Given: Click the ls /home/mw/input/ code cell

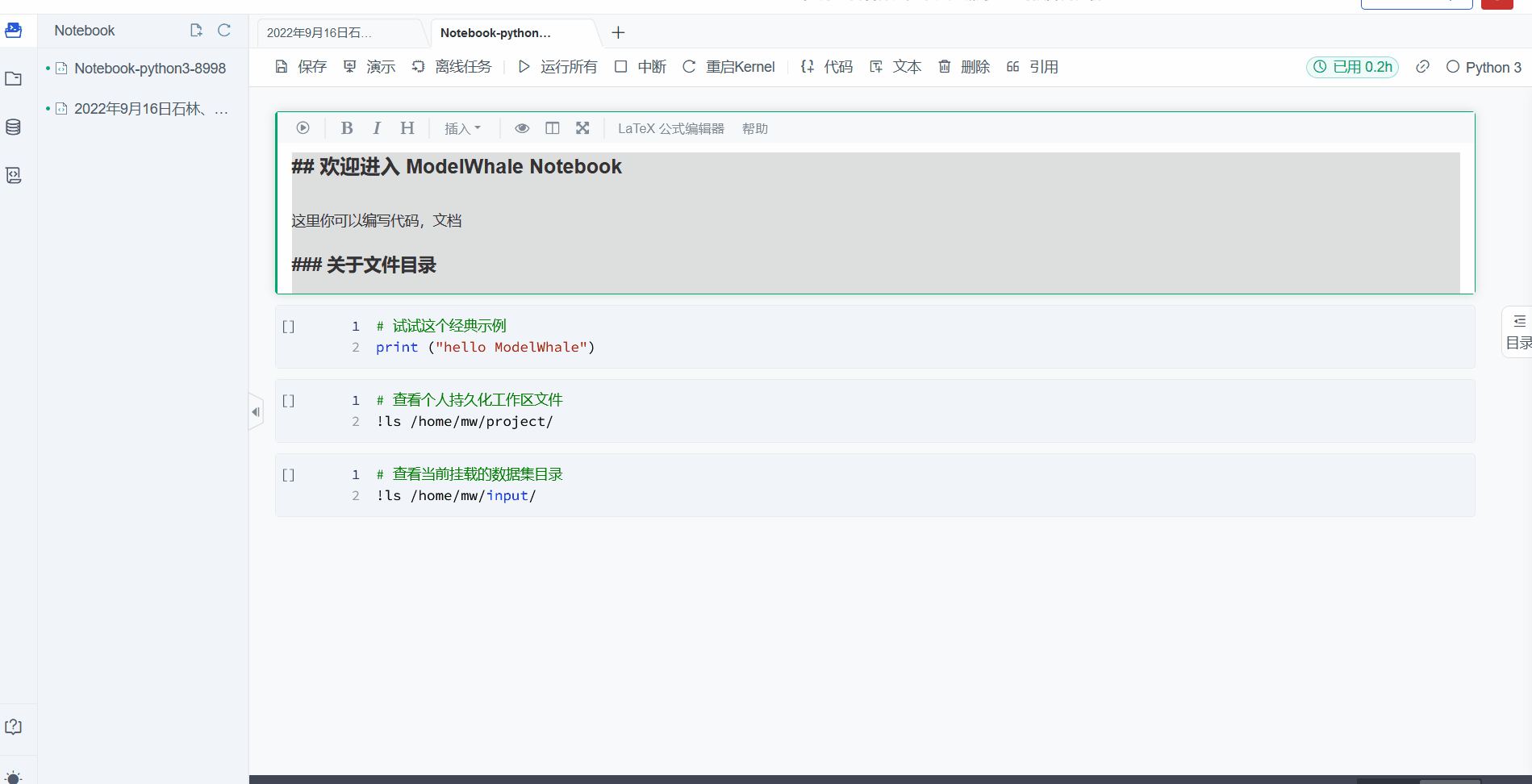Looking at the screenshot, I should click(875, 486).
